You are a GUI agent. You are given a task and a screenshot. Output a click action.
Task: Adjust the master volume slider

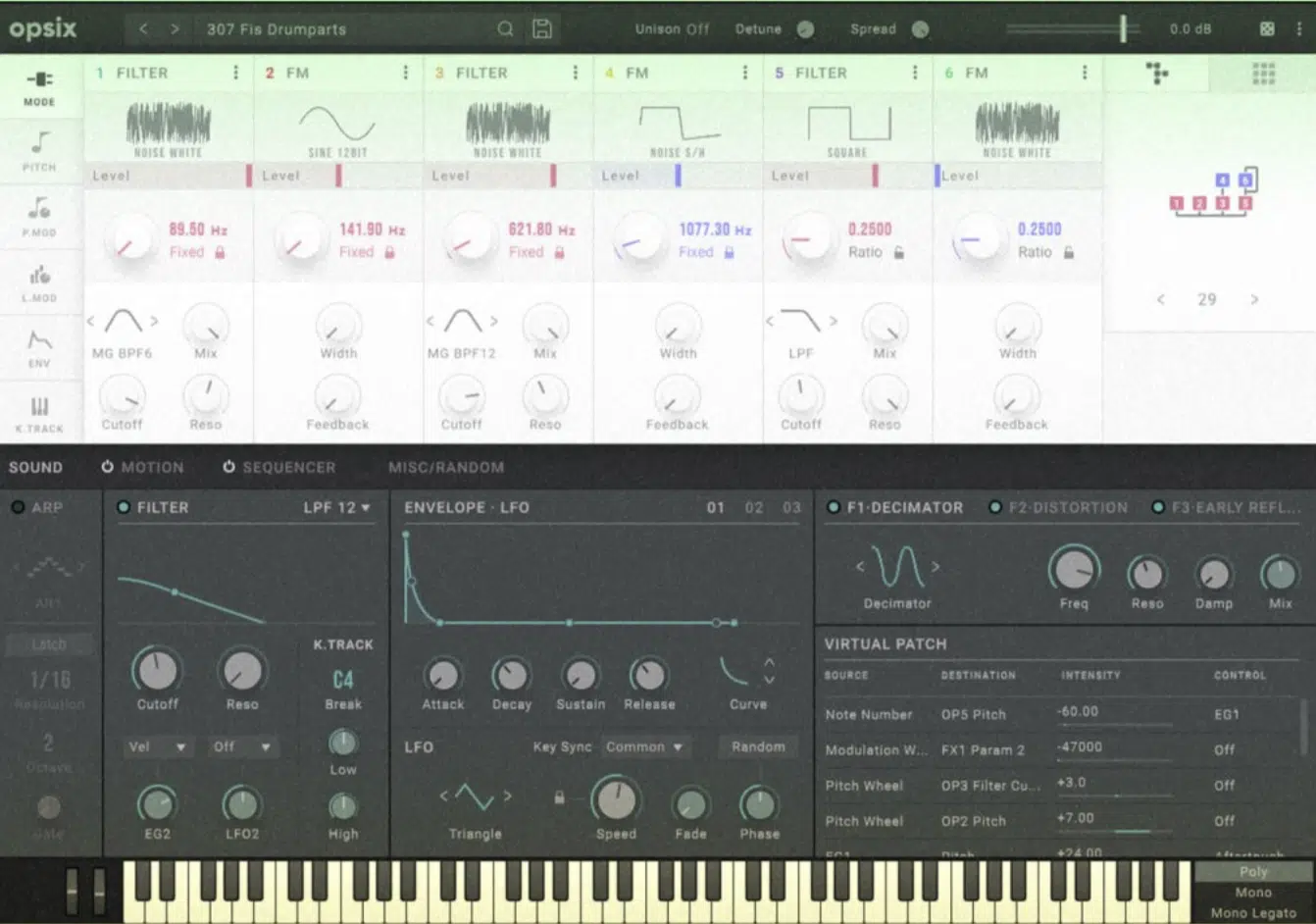pyautogui.click(x=1073, y=29)
